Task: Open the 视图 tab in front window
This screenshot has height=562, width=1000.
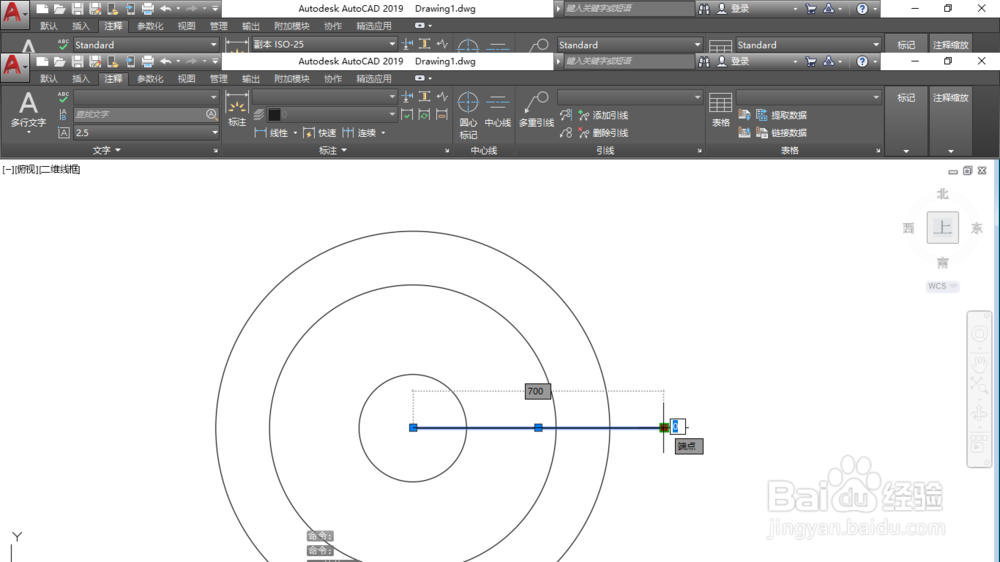Action: (x=186, y=78)
